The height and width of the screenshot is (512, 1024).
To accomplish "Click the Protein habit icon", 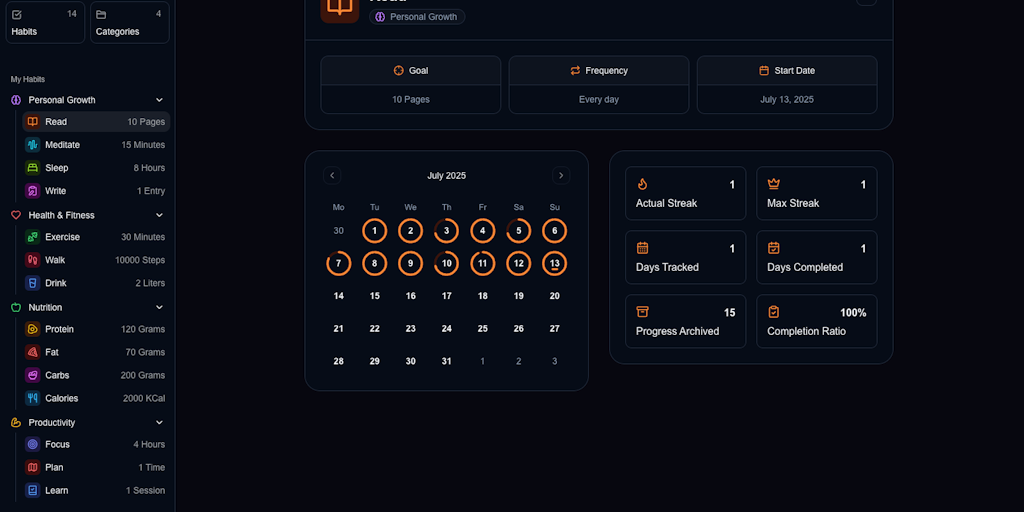I will click(33, 329).
